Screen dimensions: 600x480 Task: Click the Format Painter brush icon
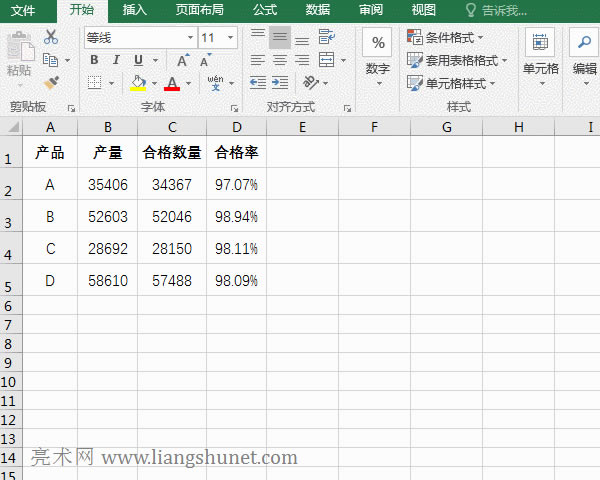pyautogui.click(x=51, y=82)
